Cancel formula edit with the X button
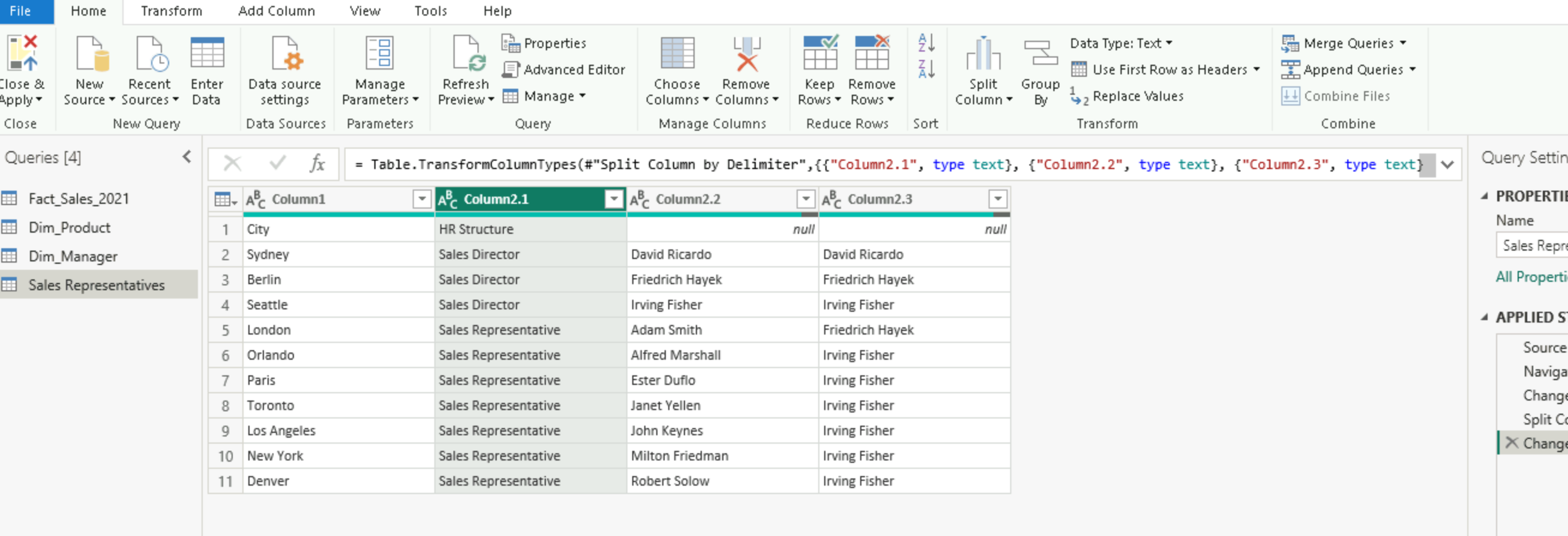 (233, 164)
